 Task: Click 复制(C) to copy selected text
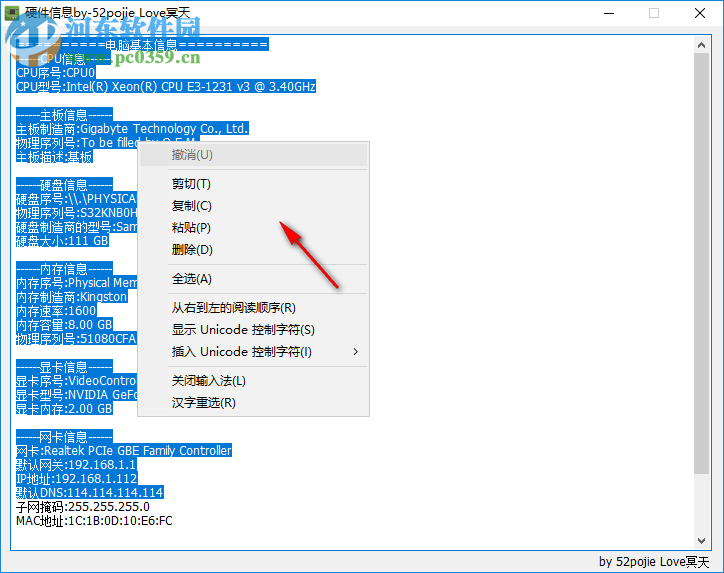(x=253, y=205)
